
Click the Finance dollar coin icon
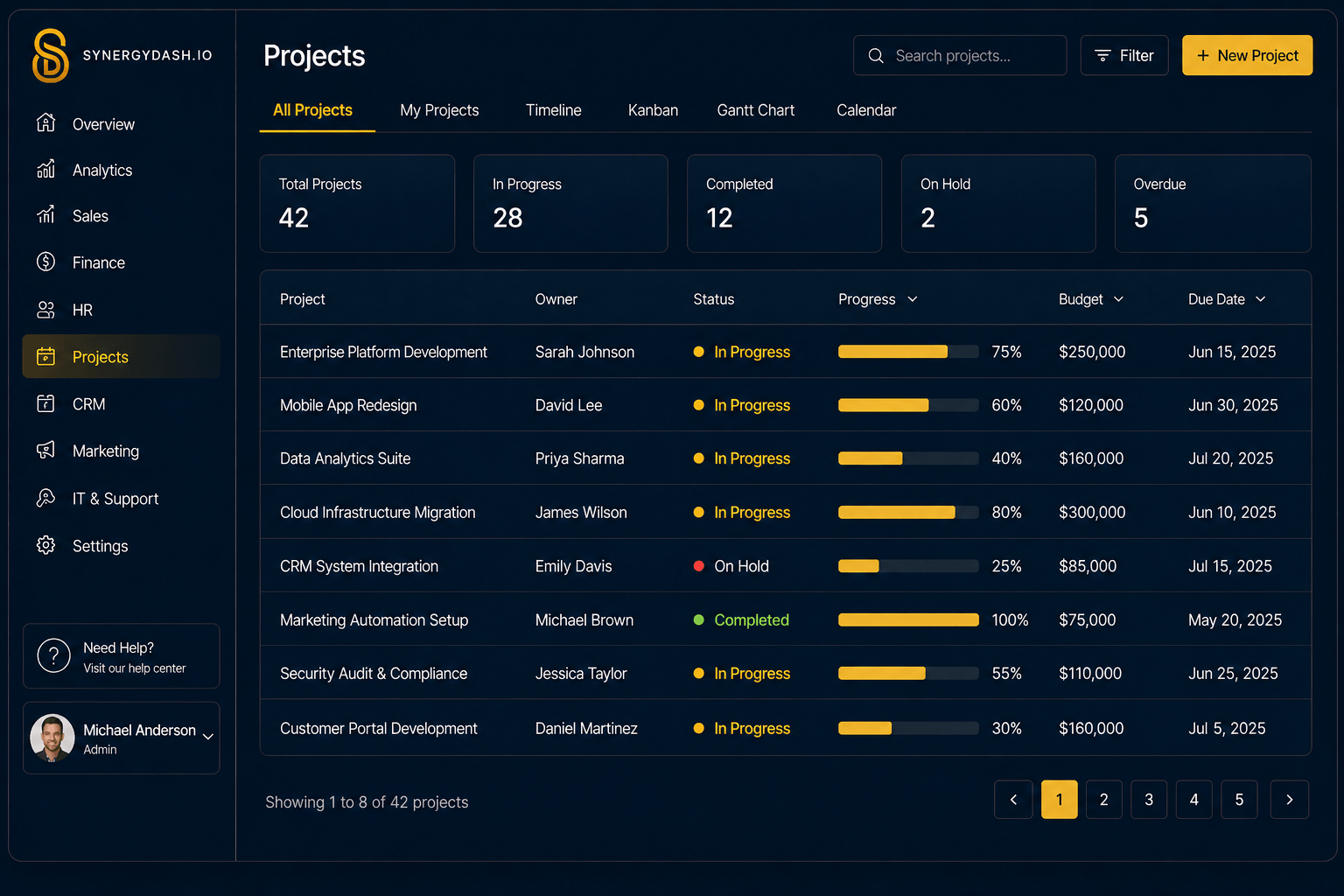(46, 262)
